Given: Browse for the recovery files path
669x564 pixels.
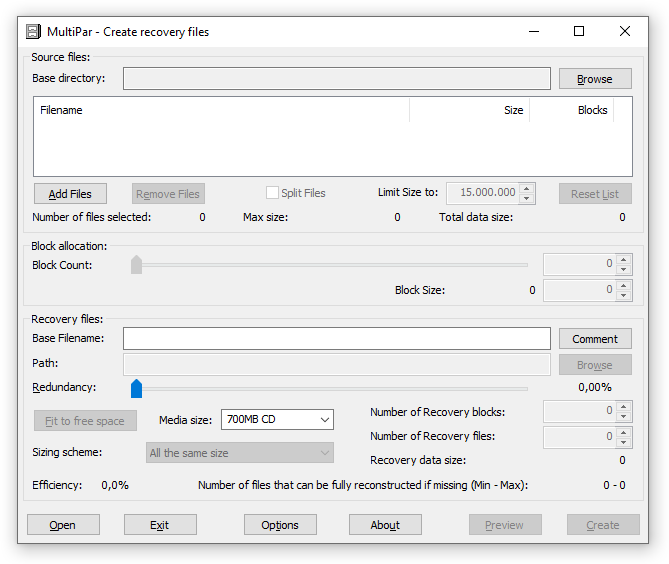Looking at the screenshot, I should 595,365.
